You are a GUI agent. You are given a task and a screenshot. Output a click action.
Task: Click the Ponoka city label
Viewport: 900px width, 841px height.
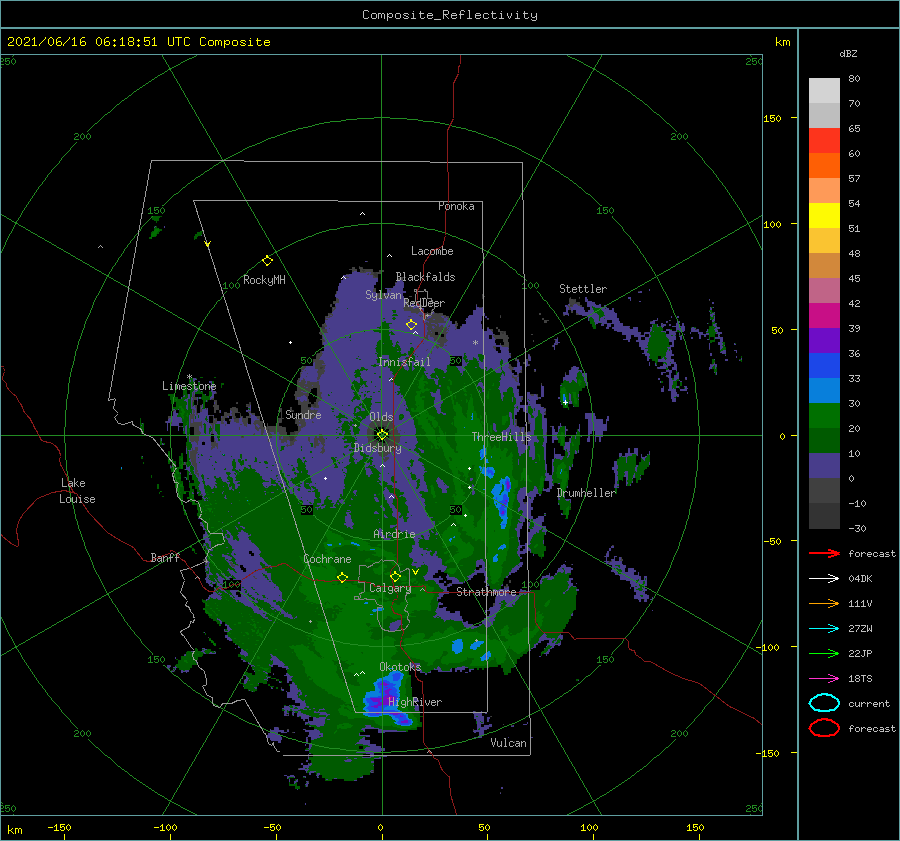coord(456,206)
